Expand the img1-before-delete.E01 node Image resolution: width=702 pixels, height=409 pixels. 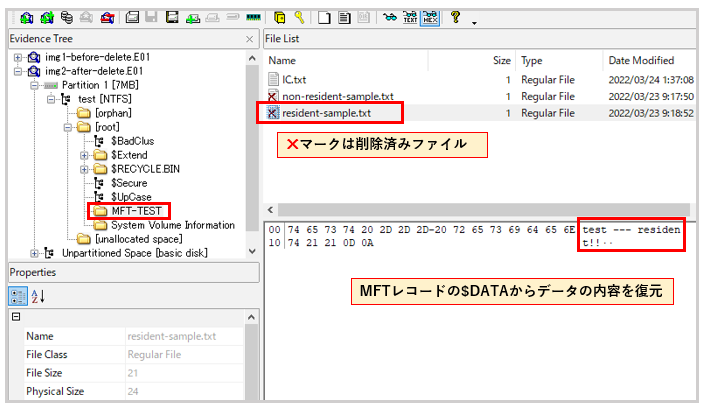pyautogui.click(x=17, y=57)
